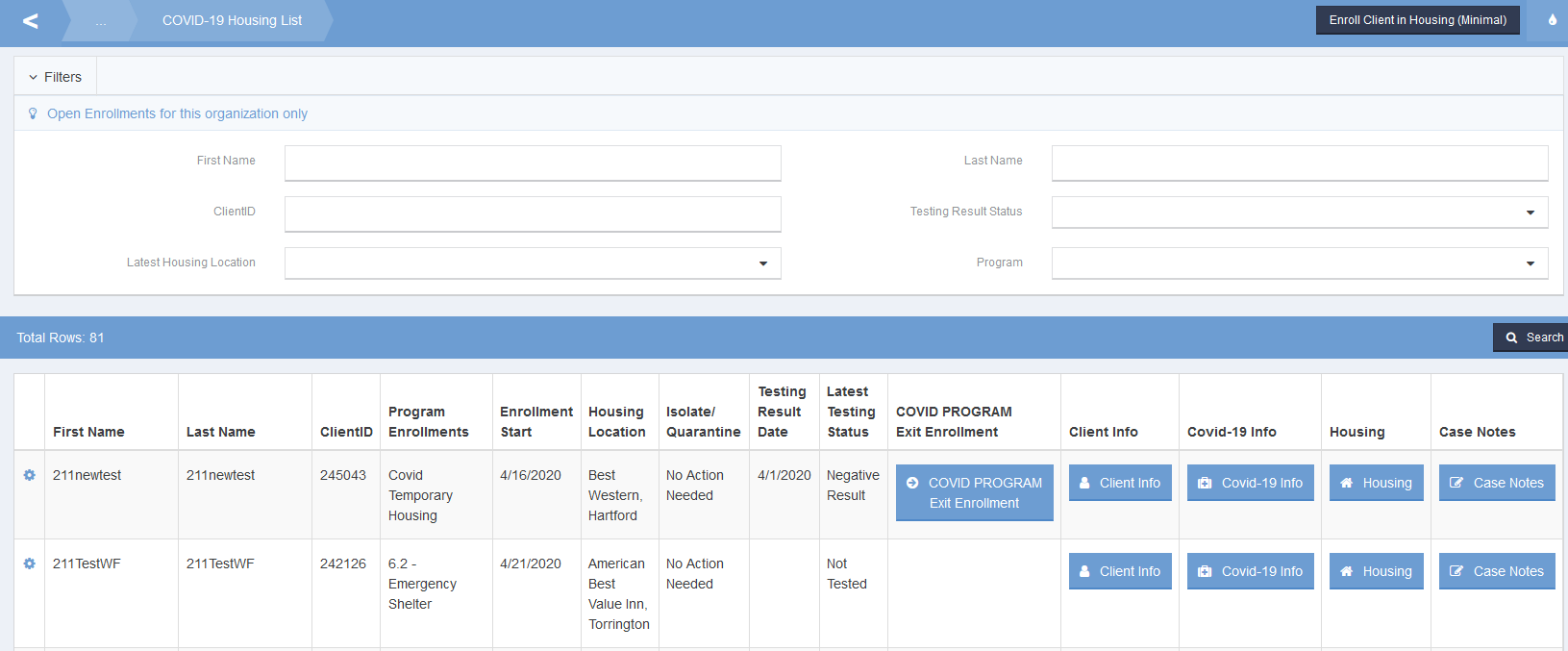Open Housing for 211newtest client
The height and width of the screenshot is (651, 1568).
point(1376,483)
